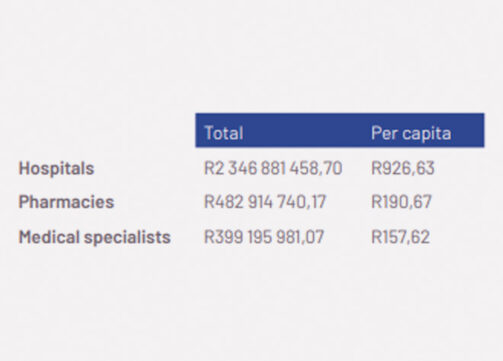Click Hospitals per capita value R926,63

click(403, 168)
